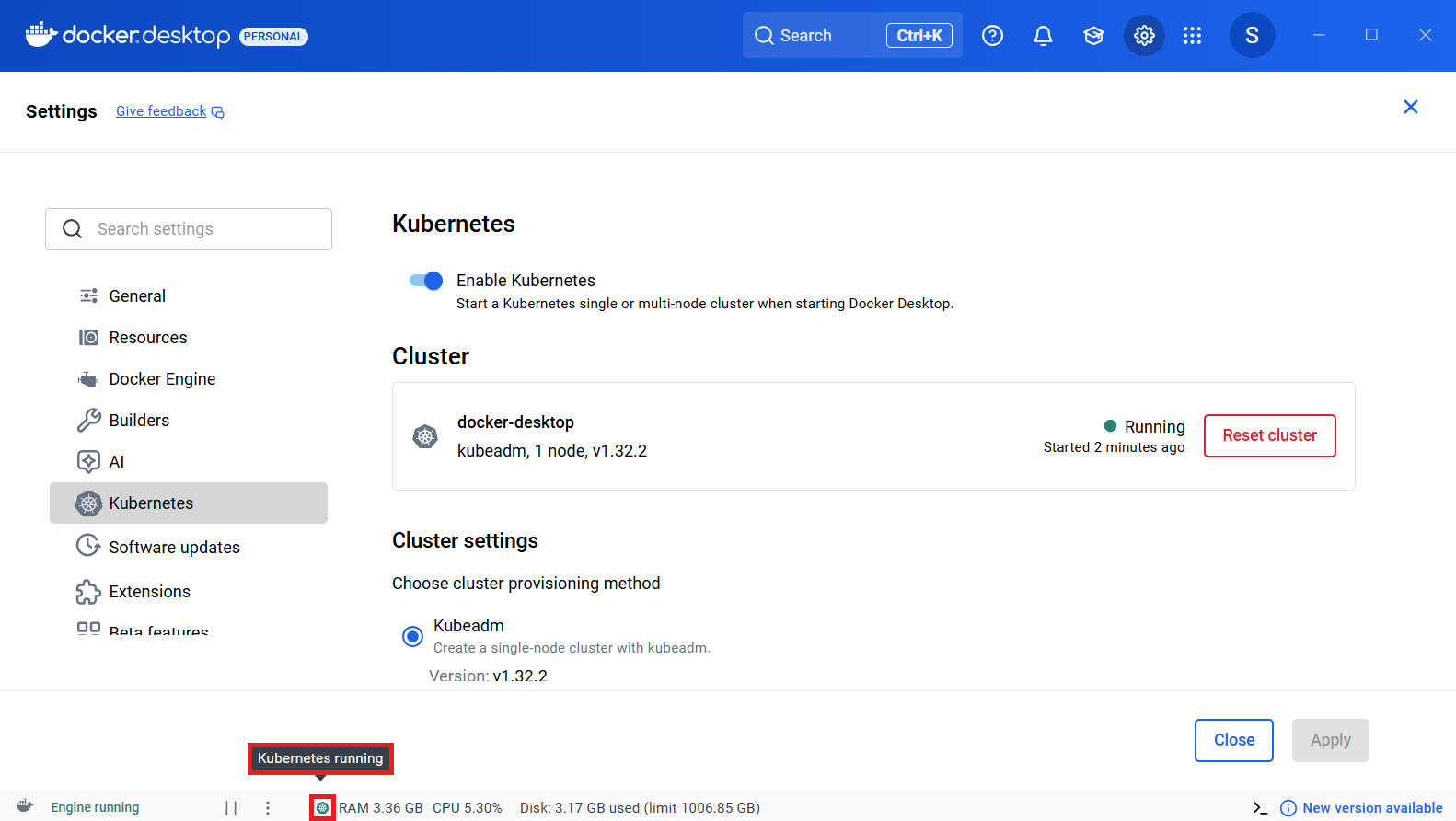The width and height of the screenshot is (1456, 821).
Task: Click the Resources icon in sidebar
Action: click(88, 338)
